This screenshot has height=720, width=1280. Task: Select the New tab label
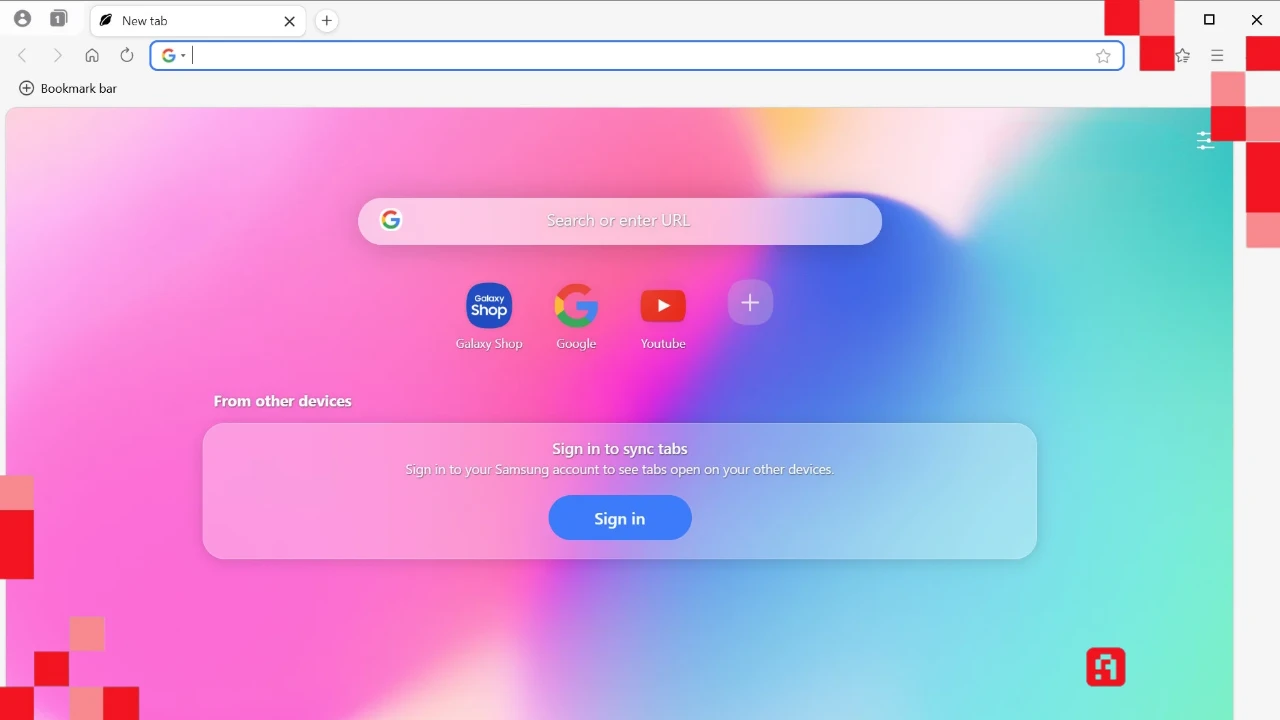[x=145, y=20]
